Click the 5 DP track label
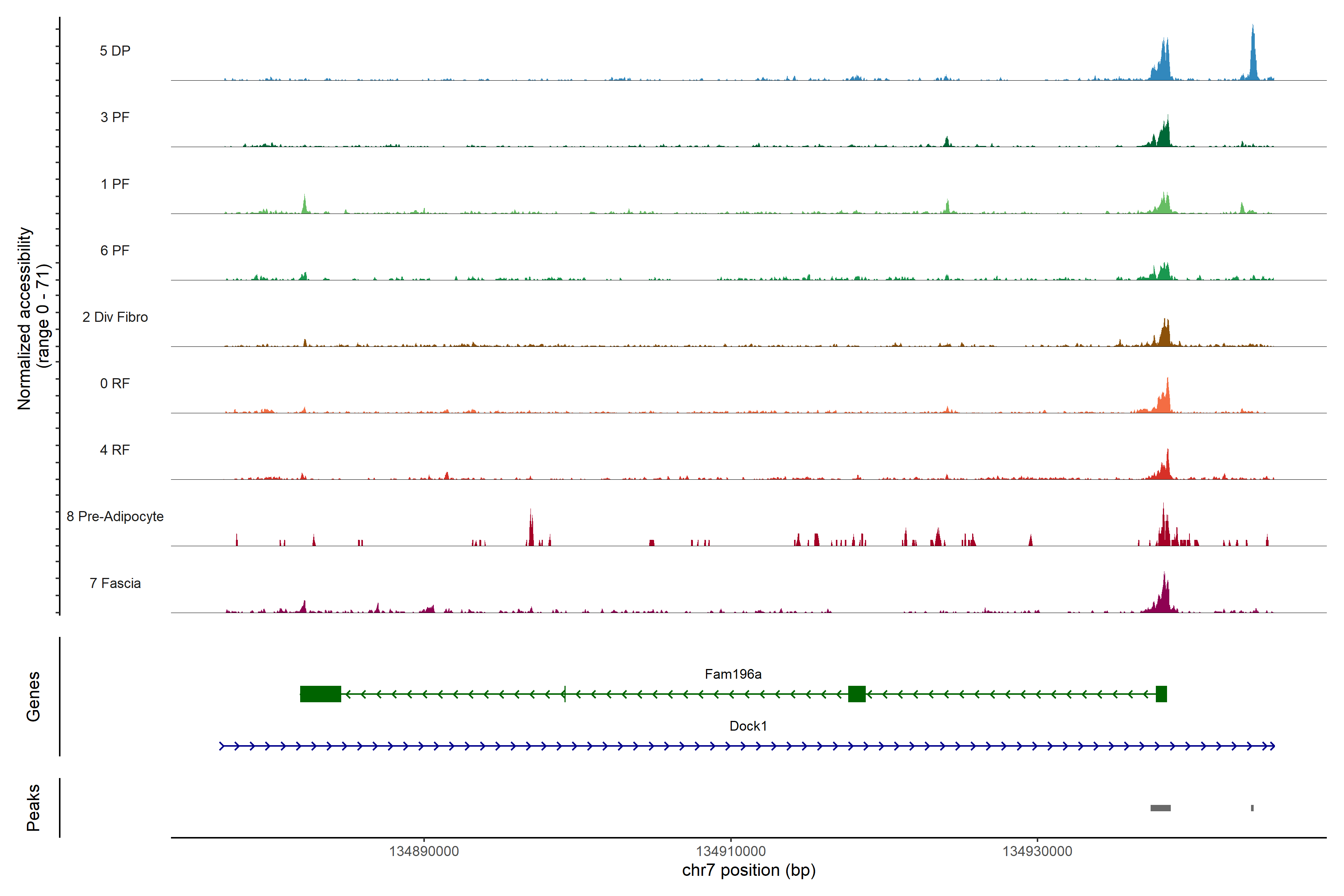The height and width of the screenshot is (896, 1344). click(x=115, y=51)
